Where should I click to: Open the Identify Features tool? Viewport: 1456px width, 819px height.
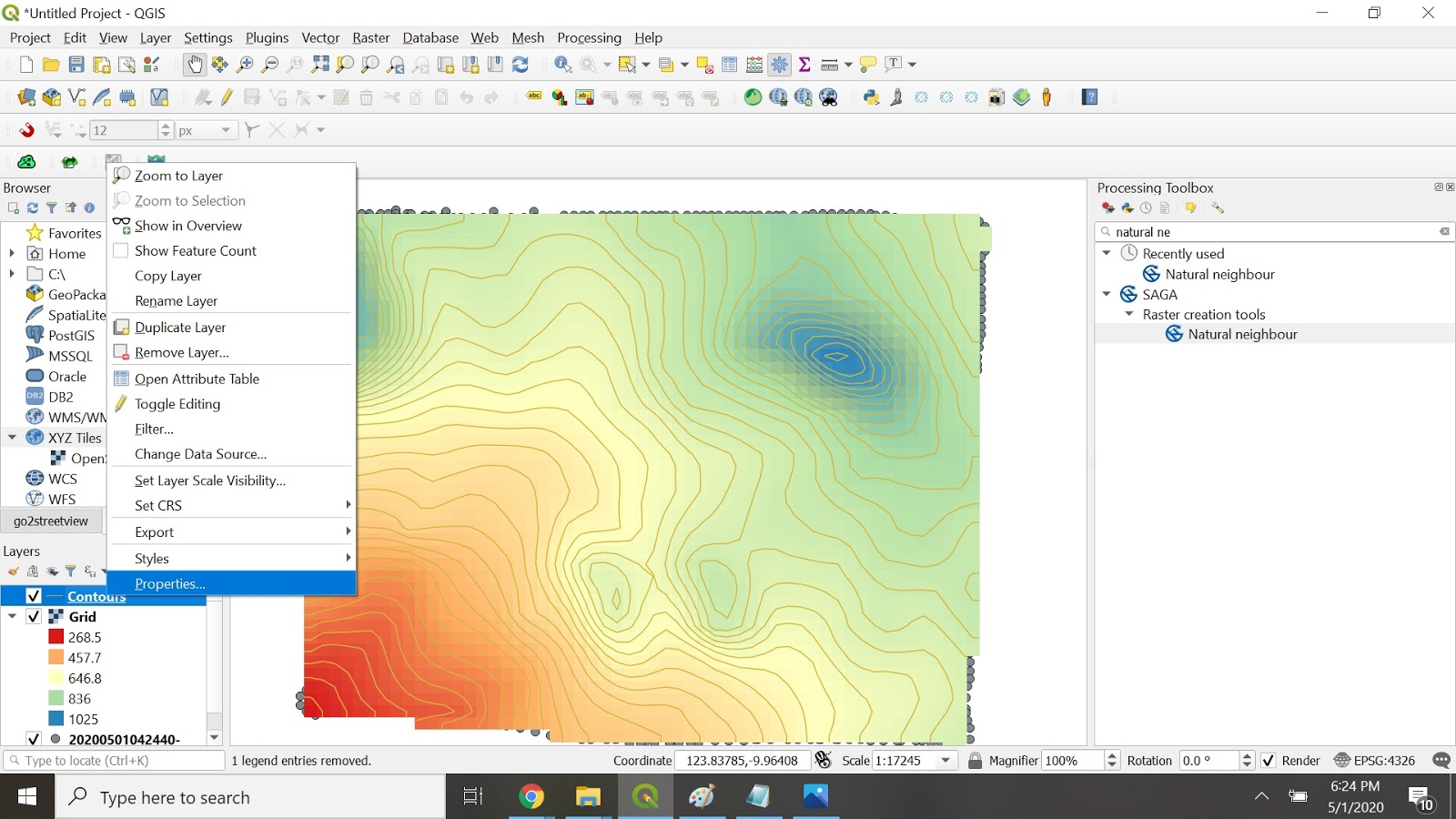pos(563,65)
